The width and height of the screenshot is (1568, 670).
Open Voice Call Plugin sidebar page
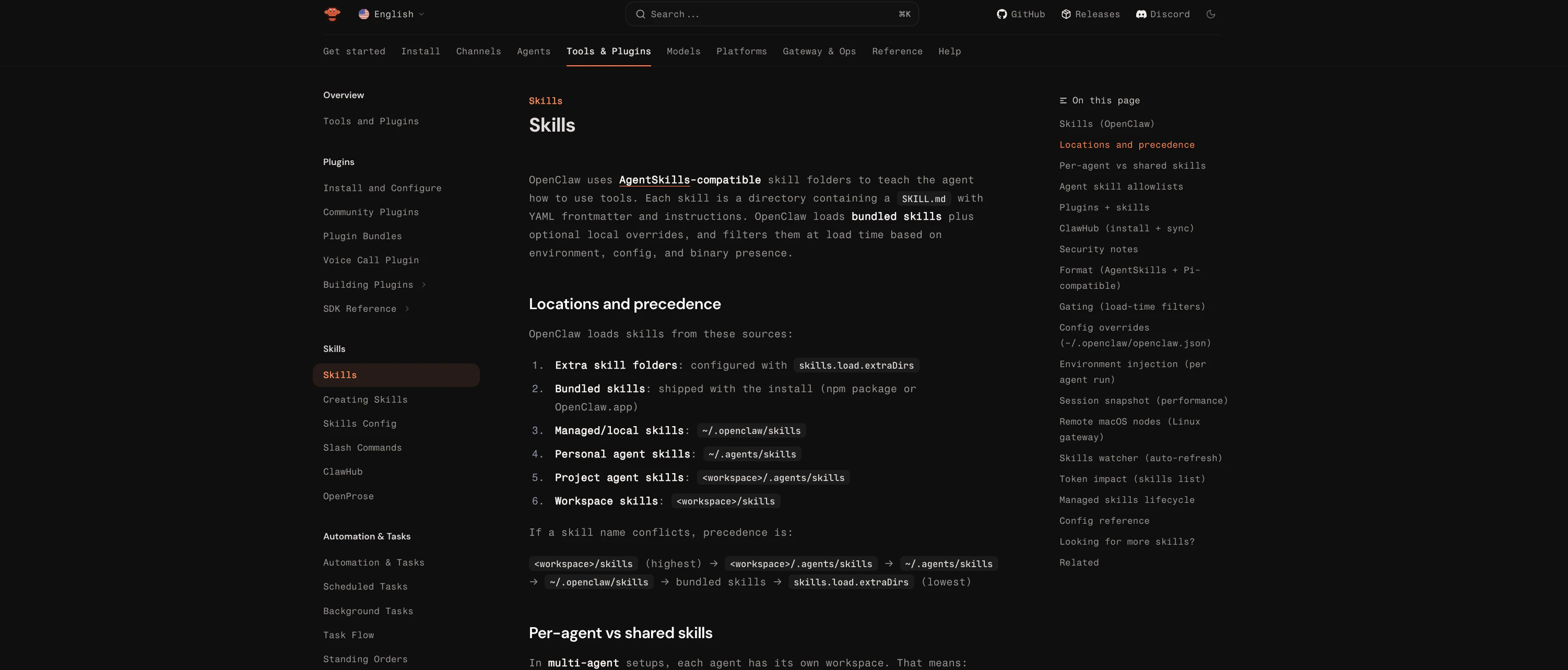click(x=371, y=260)
